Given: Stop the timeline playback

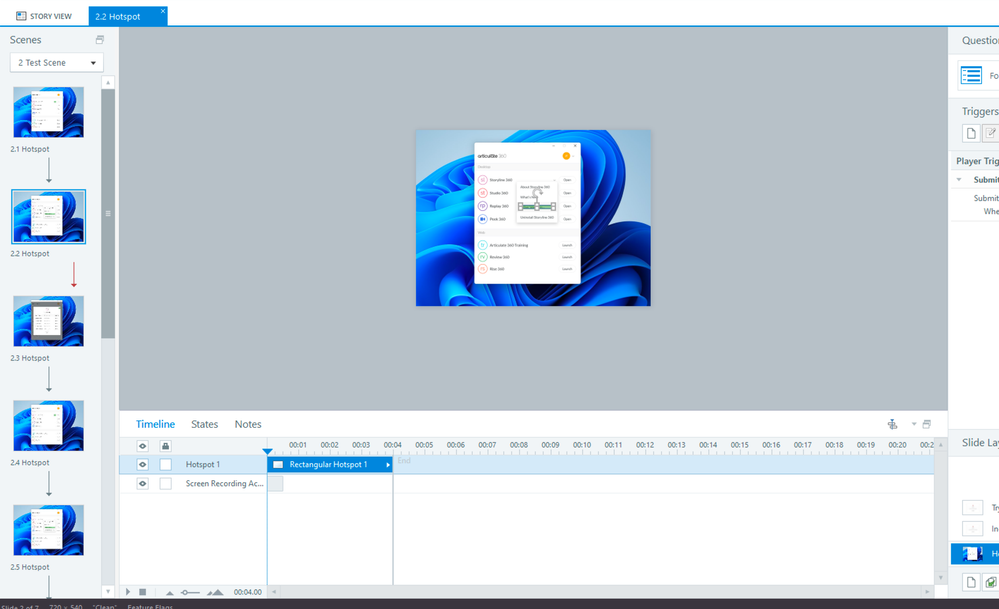Looking at the screenshot, I should point(143,592).
